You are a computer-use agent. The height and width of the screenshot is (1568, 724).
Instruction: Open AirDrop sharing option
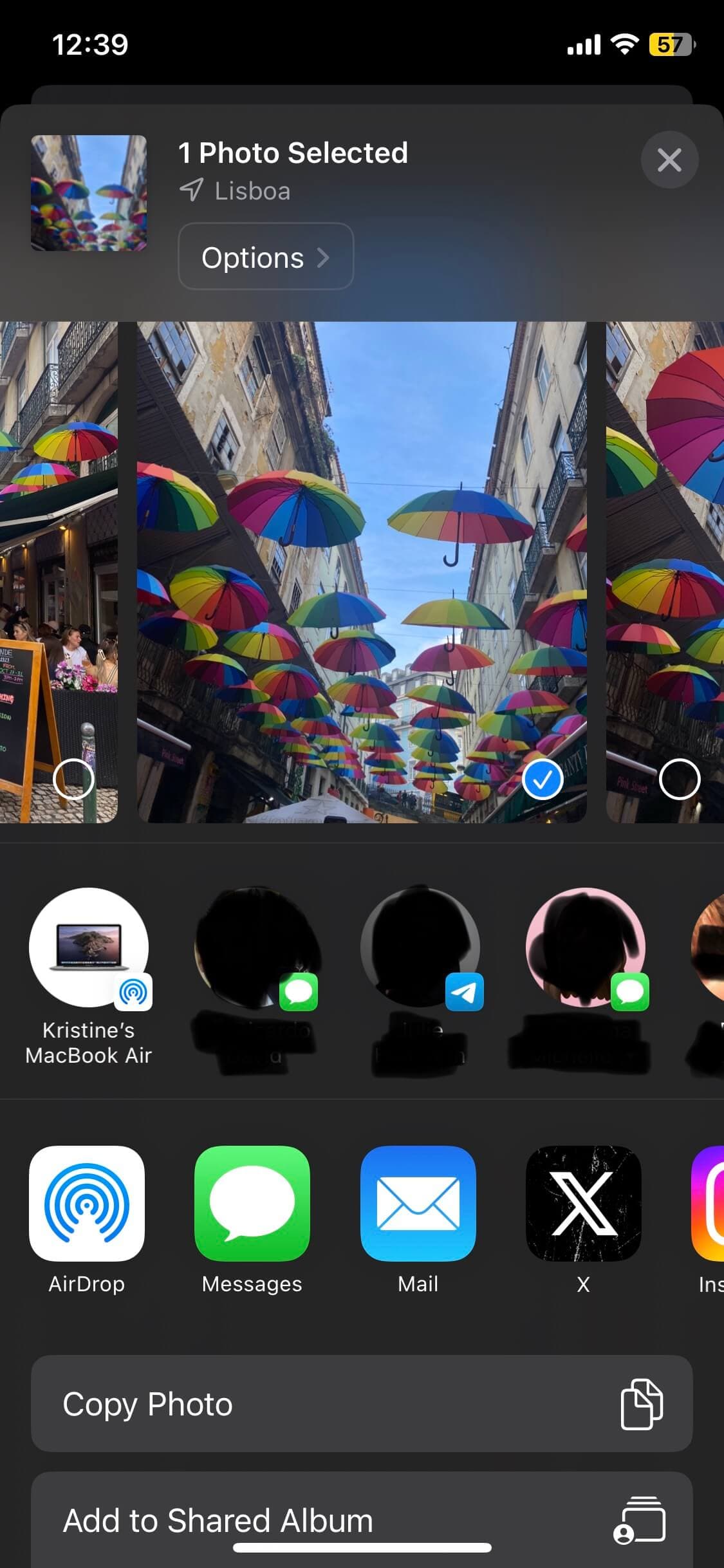point(87,1202)
